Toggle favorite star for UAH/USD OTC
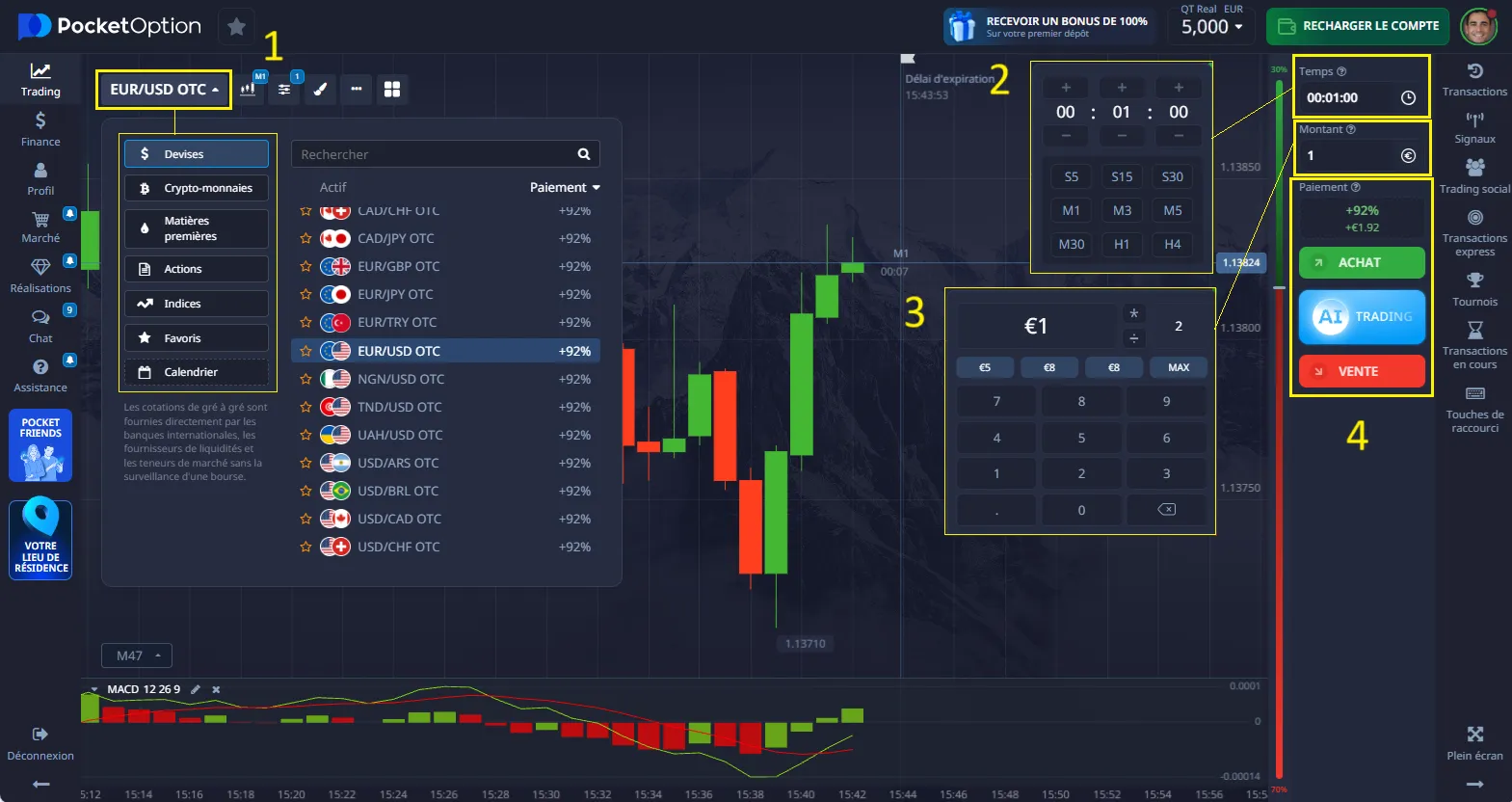 click(x=305, y=435)
